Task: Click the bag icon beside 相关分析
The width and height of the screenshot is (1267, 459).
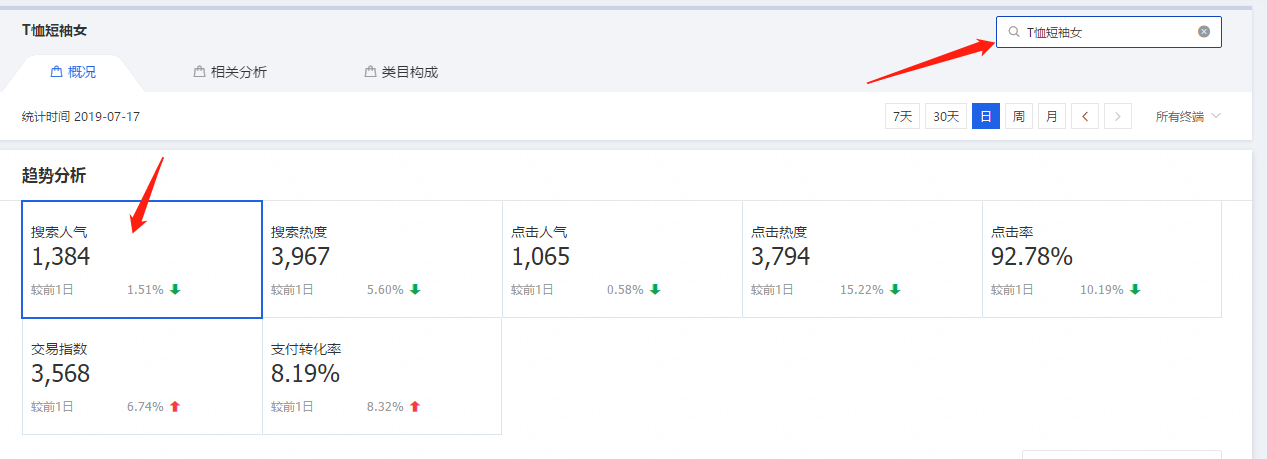Action: pyautogui.click(x=200, y=72)
